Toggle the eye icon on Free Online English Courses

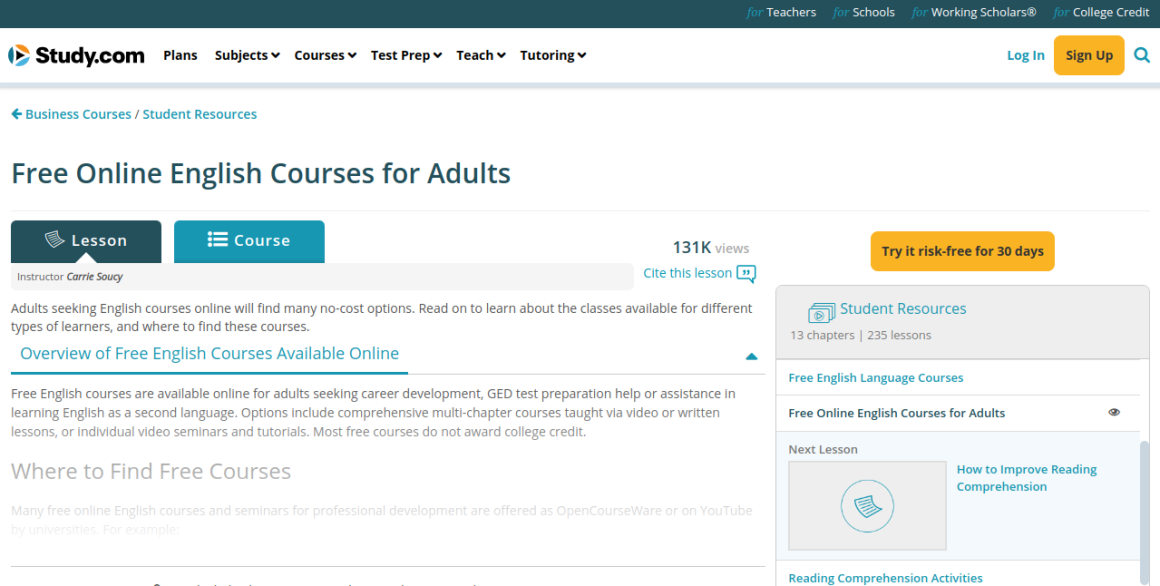(x=1114, y=412)
